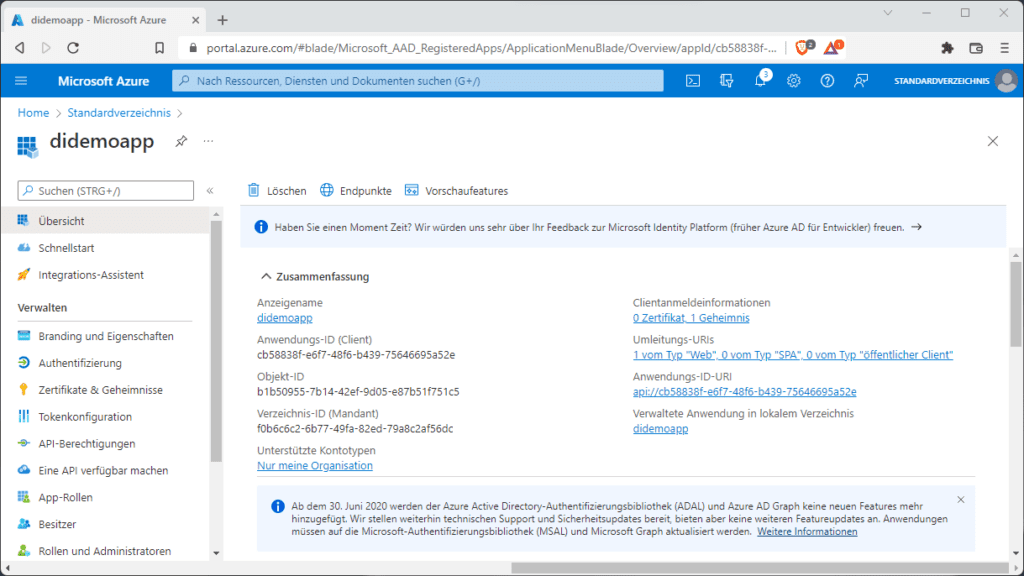Click the Anwendungs-ID-URI api:// link
This screenshot has width=1024, height=576.
744,392
